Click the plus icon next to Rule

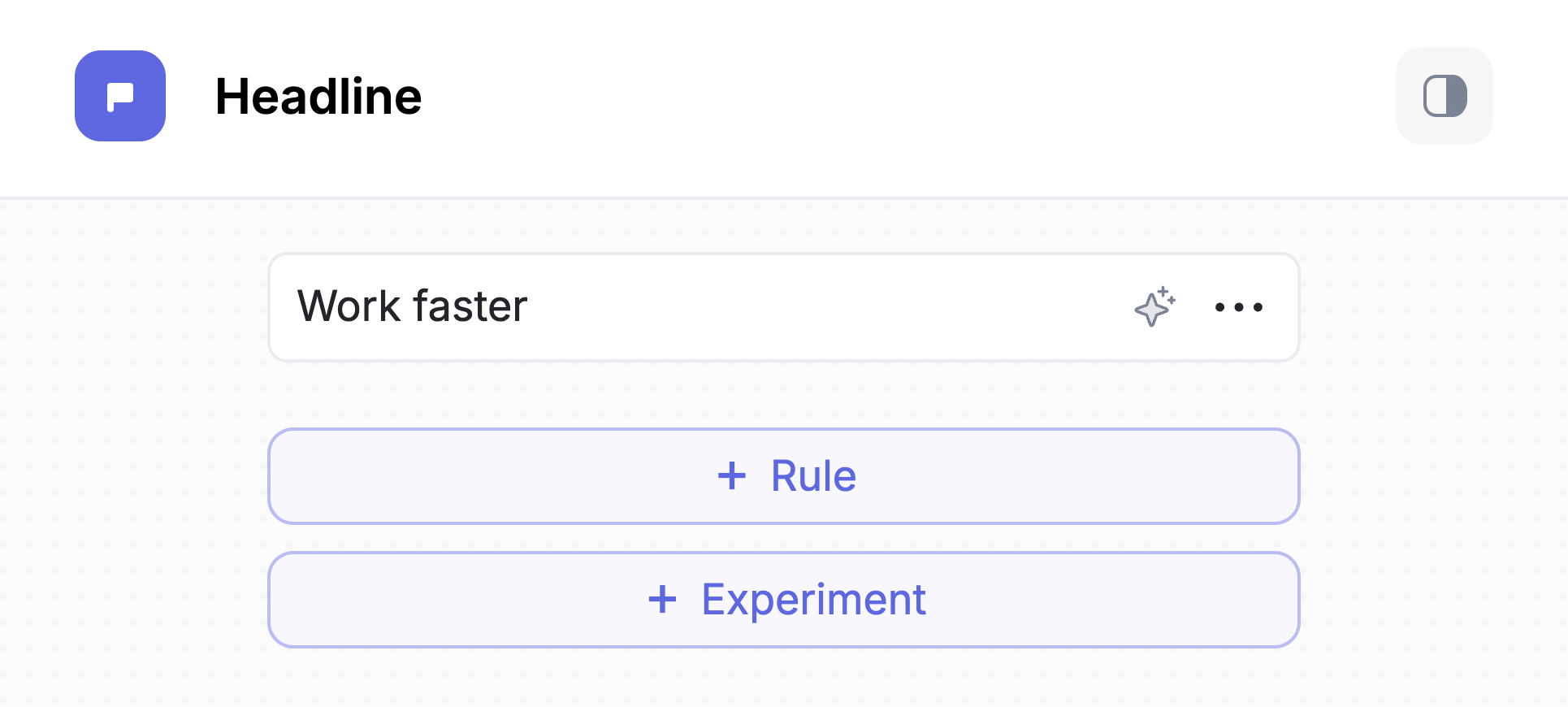[731, 476]
